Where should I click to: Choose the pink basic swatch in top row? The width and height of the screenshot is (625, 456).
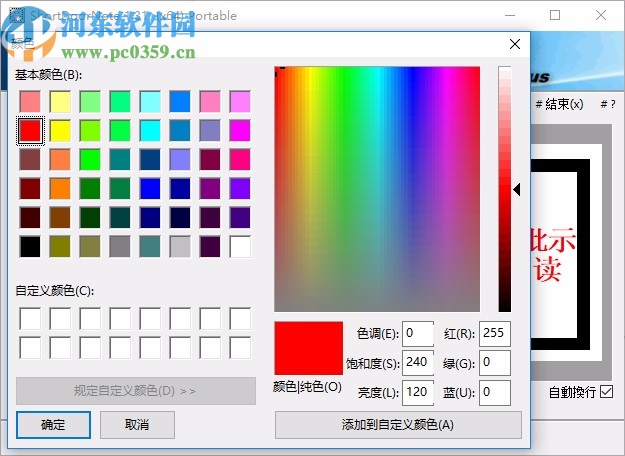tap(210, 101)
